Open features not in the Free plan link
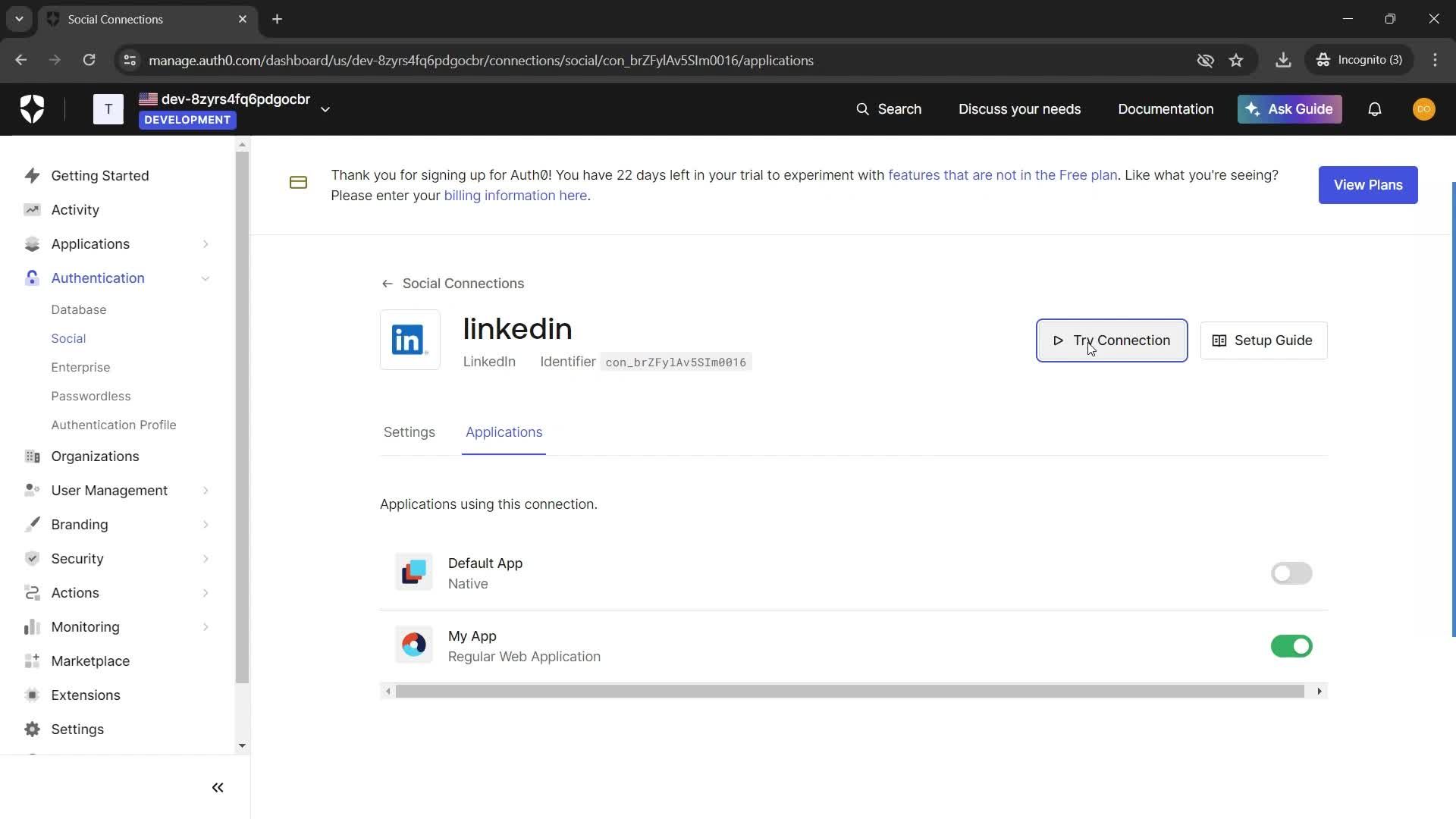Viewport: 1456px width, 819px height. point(1003,175)
